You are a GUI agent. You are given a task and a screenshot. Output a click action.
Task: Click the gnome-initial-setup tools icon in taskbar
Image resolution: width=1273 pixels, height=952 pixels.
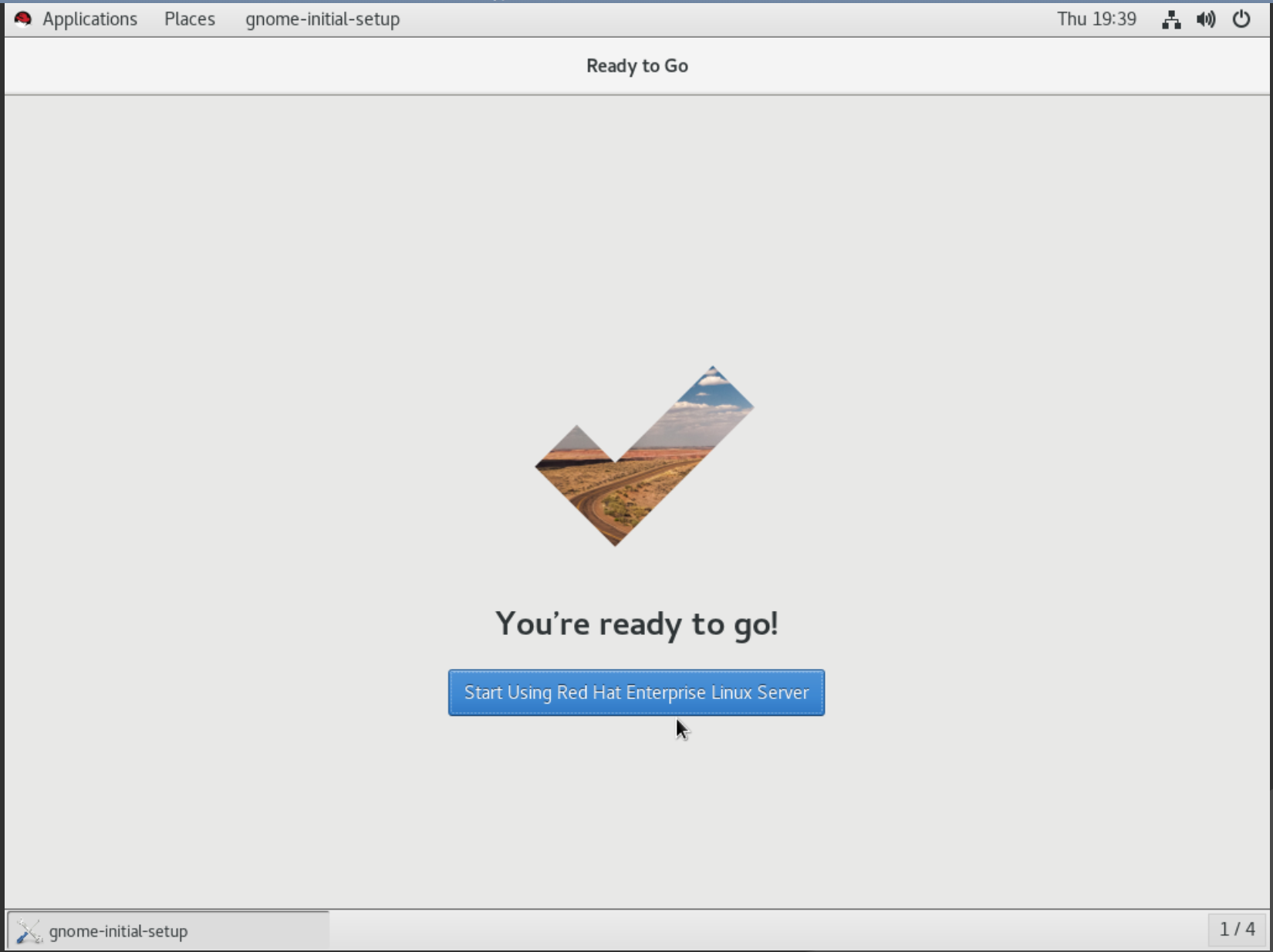(29, 931)
